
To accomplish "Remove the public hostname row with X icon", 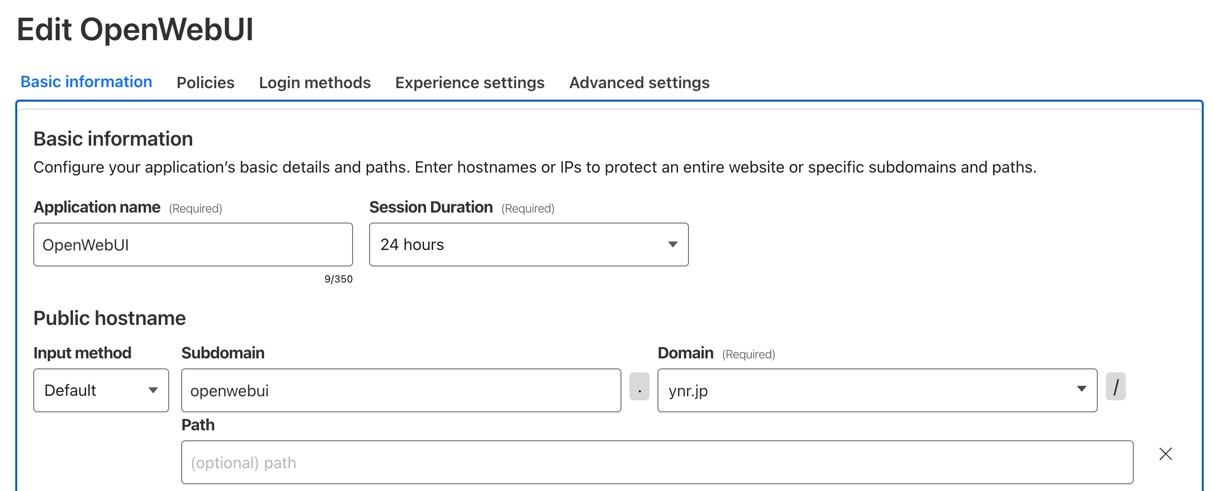I will (1165, 454).
